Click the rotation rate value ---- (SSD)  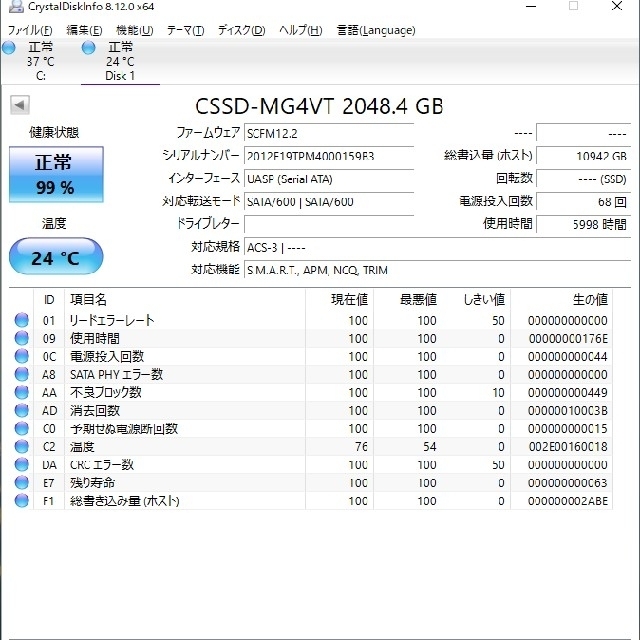coord(583,179)
